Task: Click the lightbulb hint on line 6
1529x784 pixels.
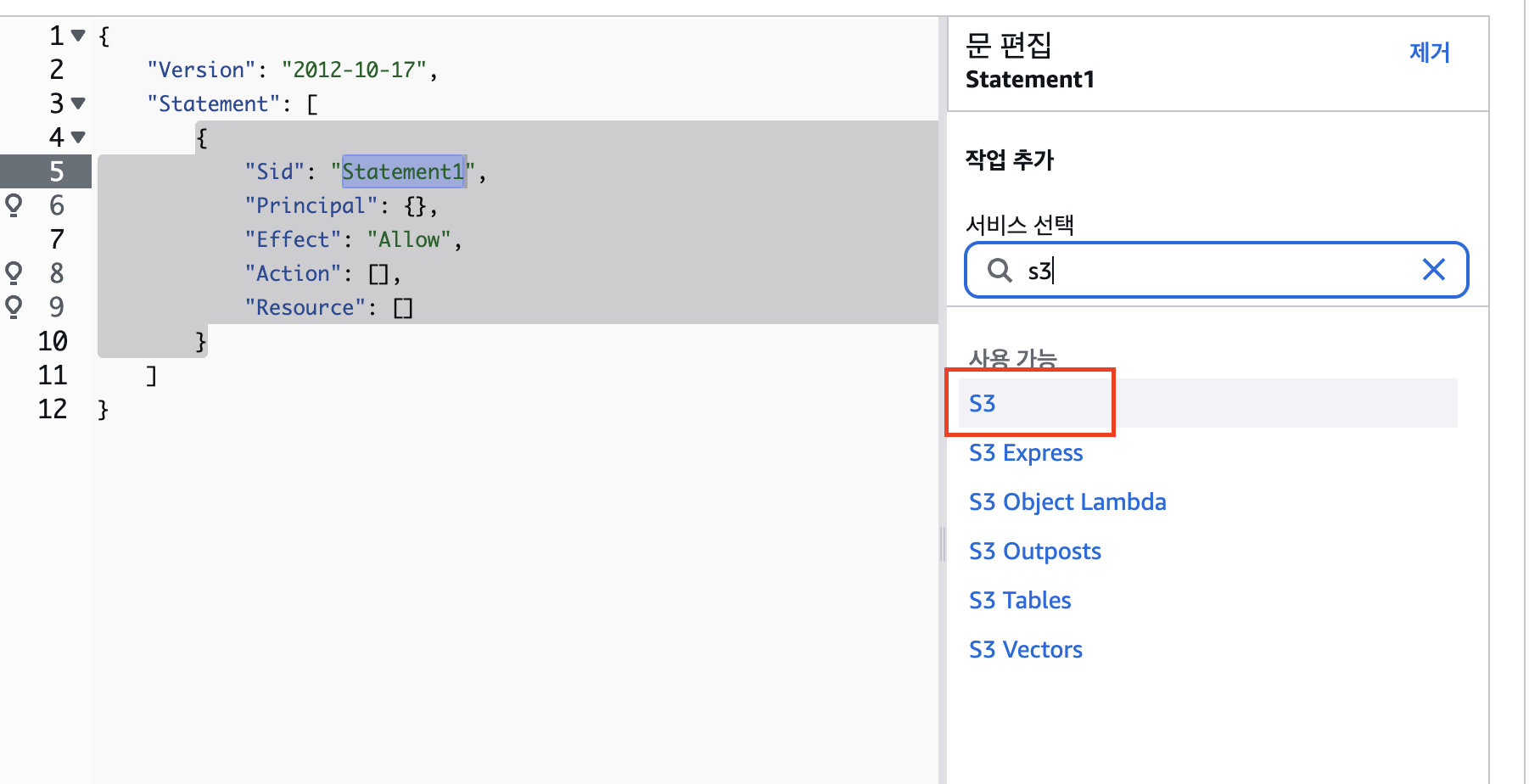Action: point(14,205)
